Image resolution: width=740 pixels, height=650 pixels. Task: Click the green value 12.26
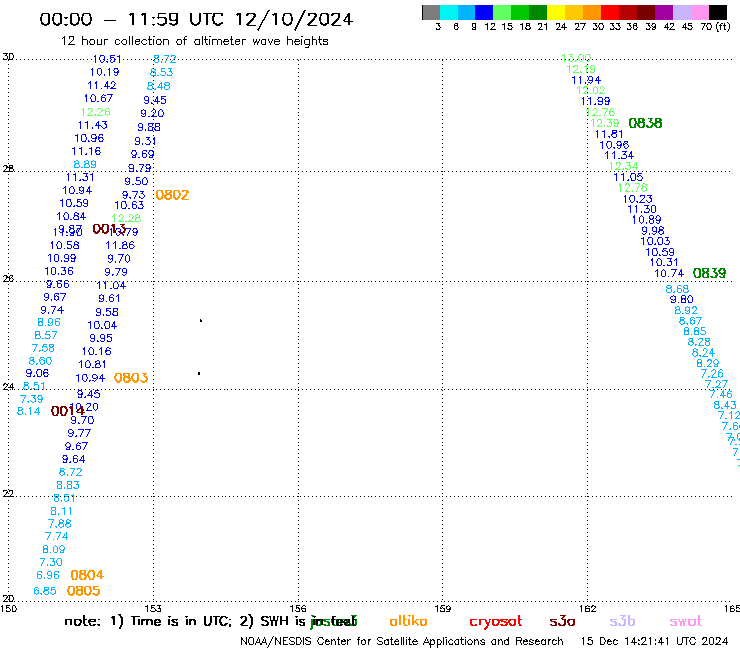95,112
